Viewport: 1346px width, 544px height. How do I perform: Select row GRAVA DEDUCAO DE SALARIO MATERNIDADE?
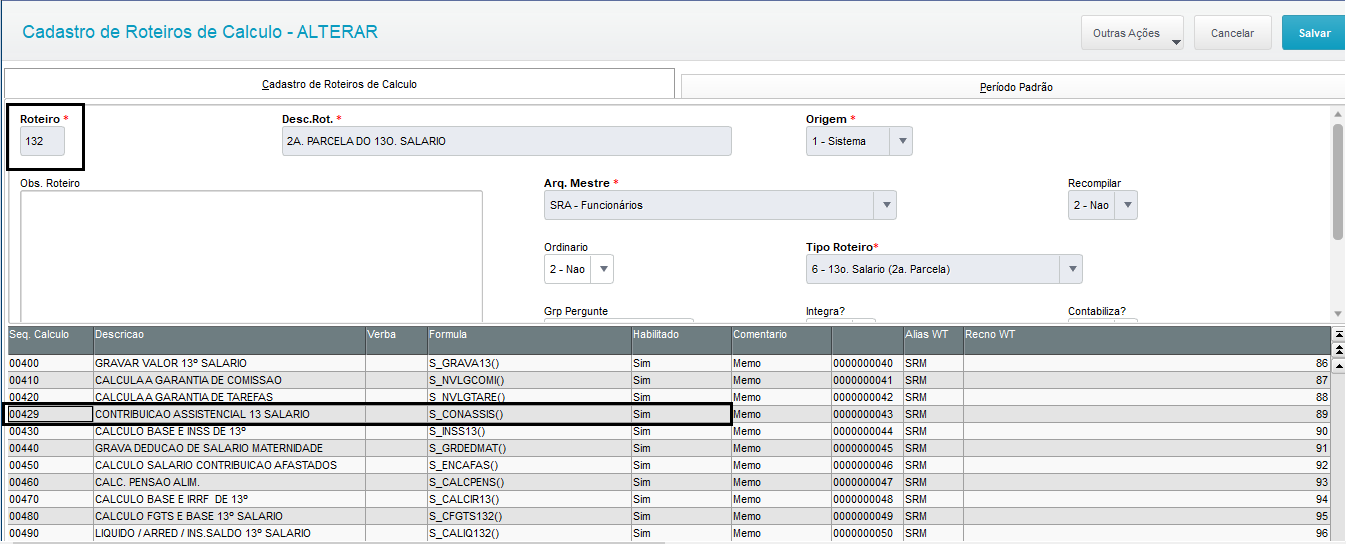(x=668, y=448)
